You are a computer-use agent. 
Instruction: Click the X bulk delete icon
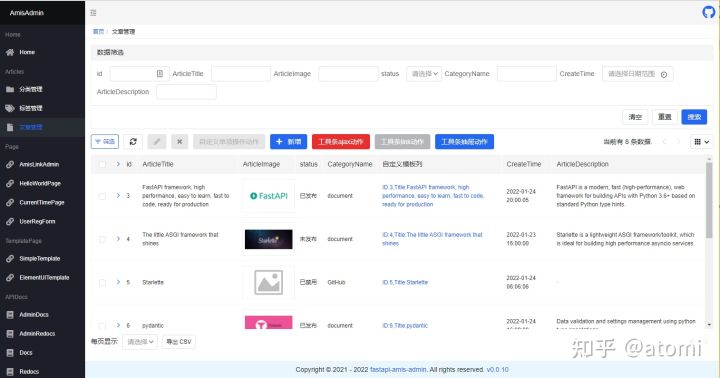[180, 141]
